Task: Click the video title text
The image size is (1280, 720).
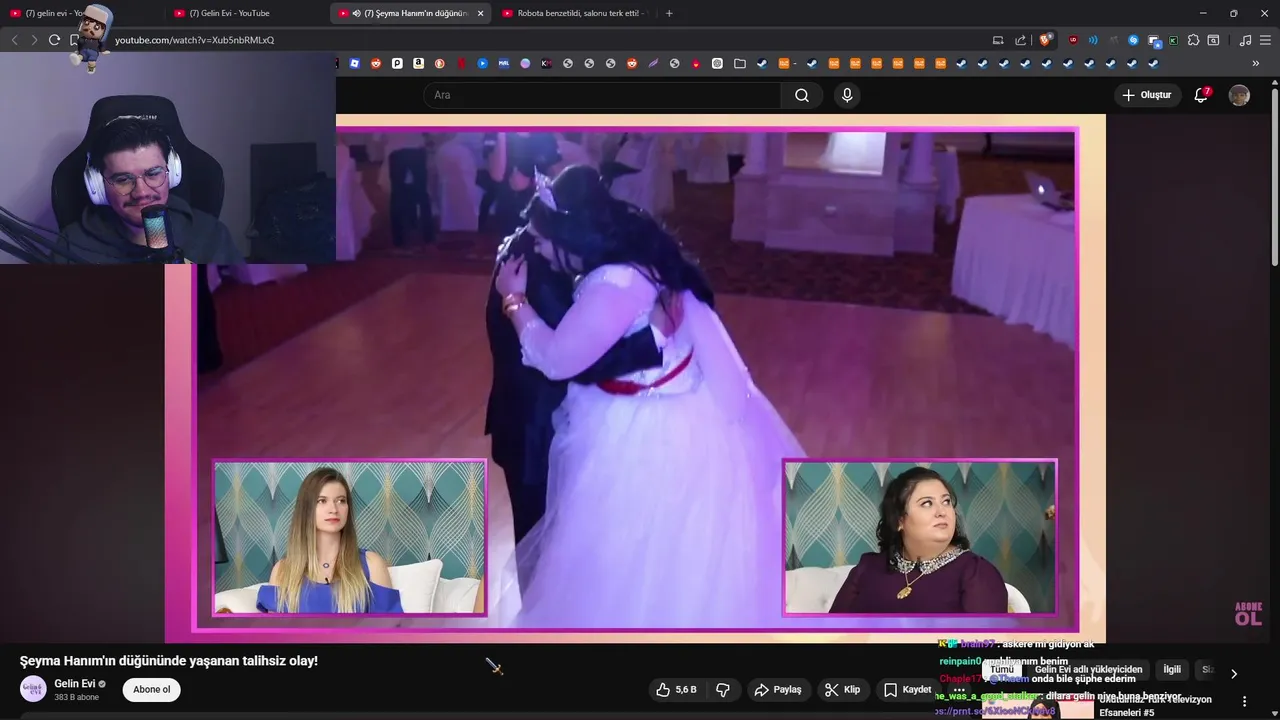Action: (x=169, y=661)
